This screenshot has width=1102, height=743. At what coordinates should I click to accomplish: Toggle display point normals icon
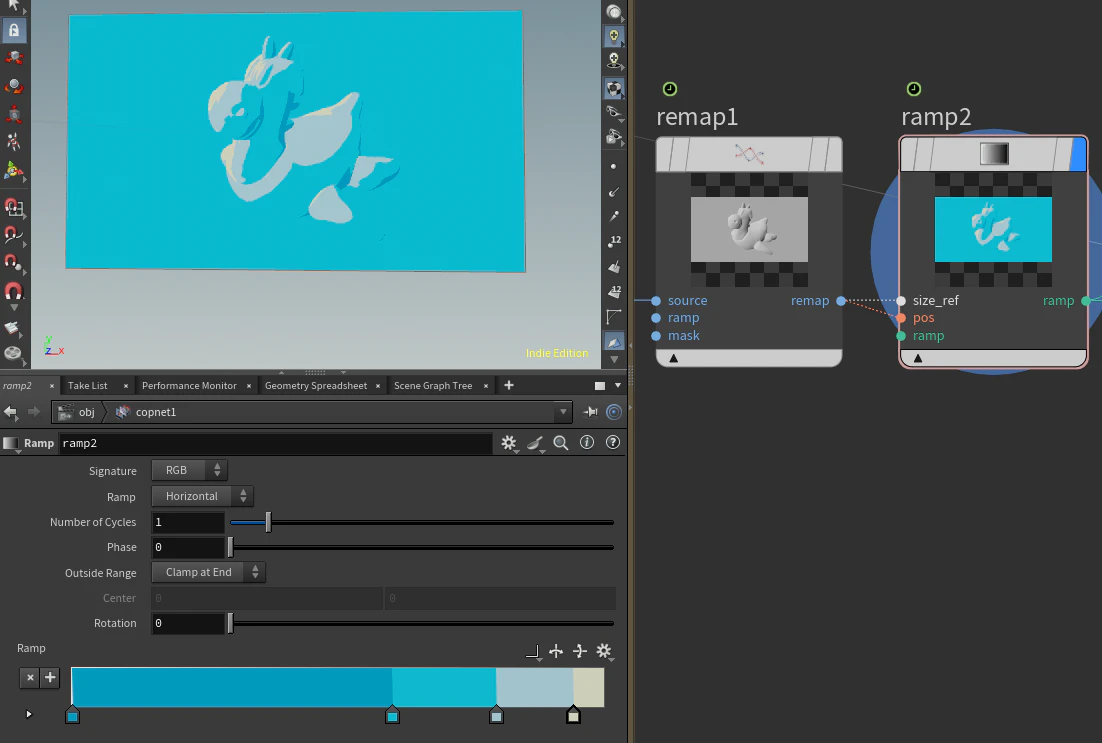point(614,191)
